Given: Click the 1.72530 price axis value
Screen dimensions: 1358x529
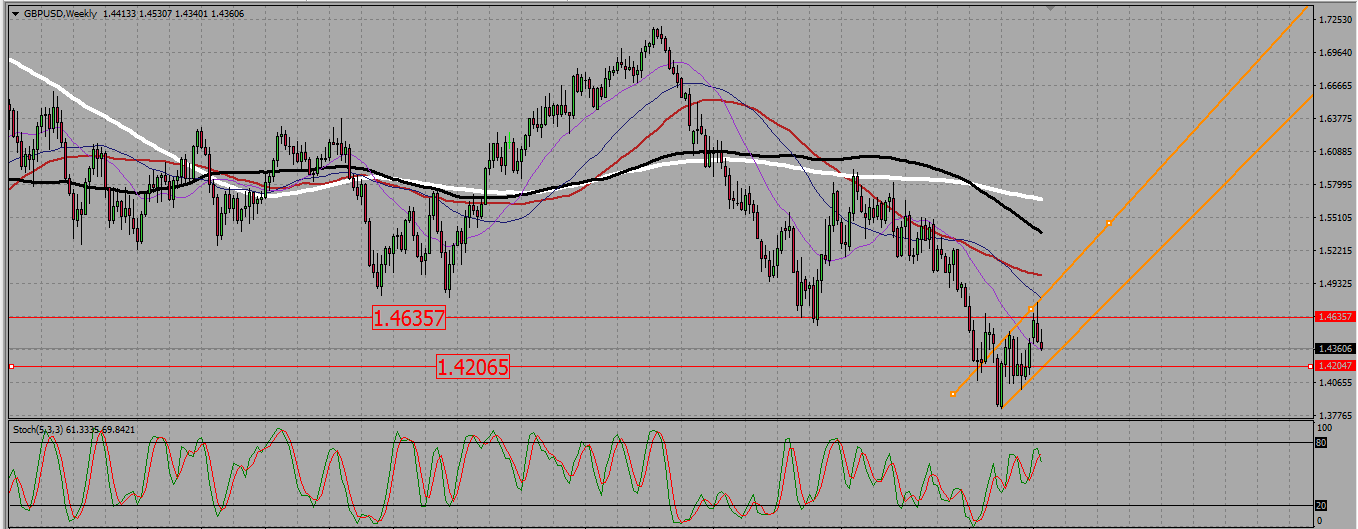Looking at the screenshot, I should (x=1336, y=20).
